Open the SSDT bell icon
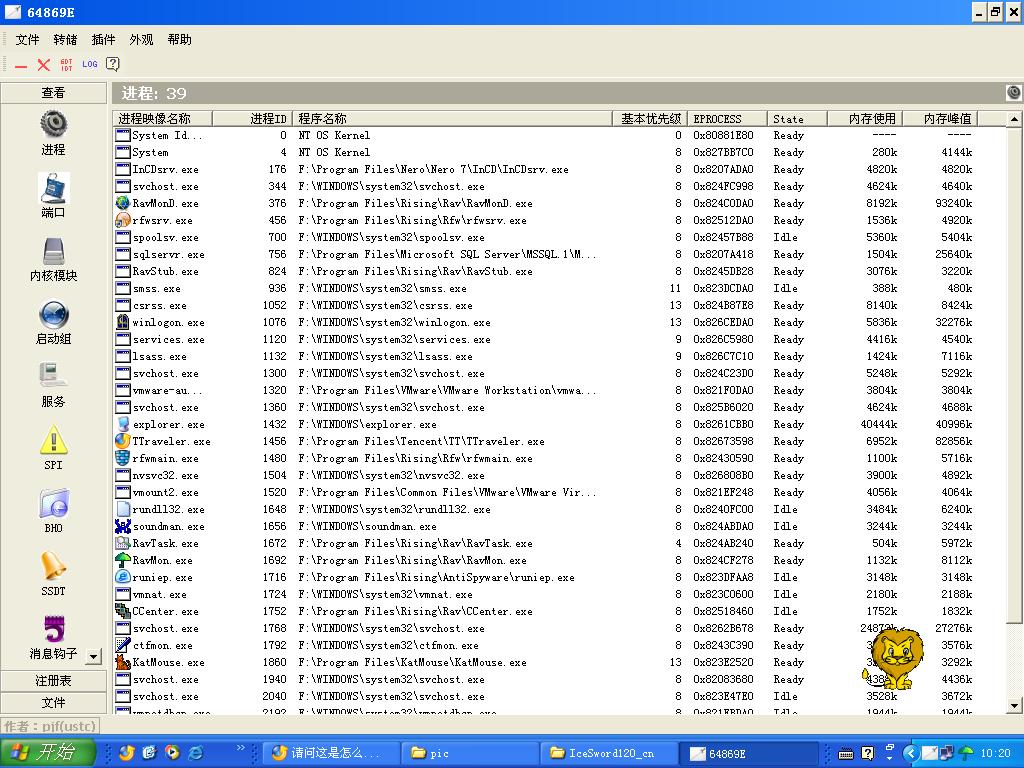Viewport: 1024px width, 768px height. [x=54, y=566]
